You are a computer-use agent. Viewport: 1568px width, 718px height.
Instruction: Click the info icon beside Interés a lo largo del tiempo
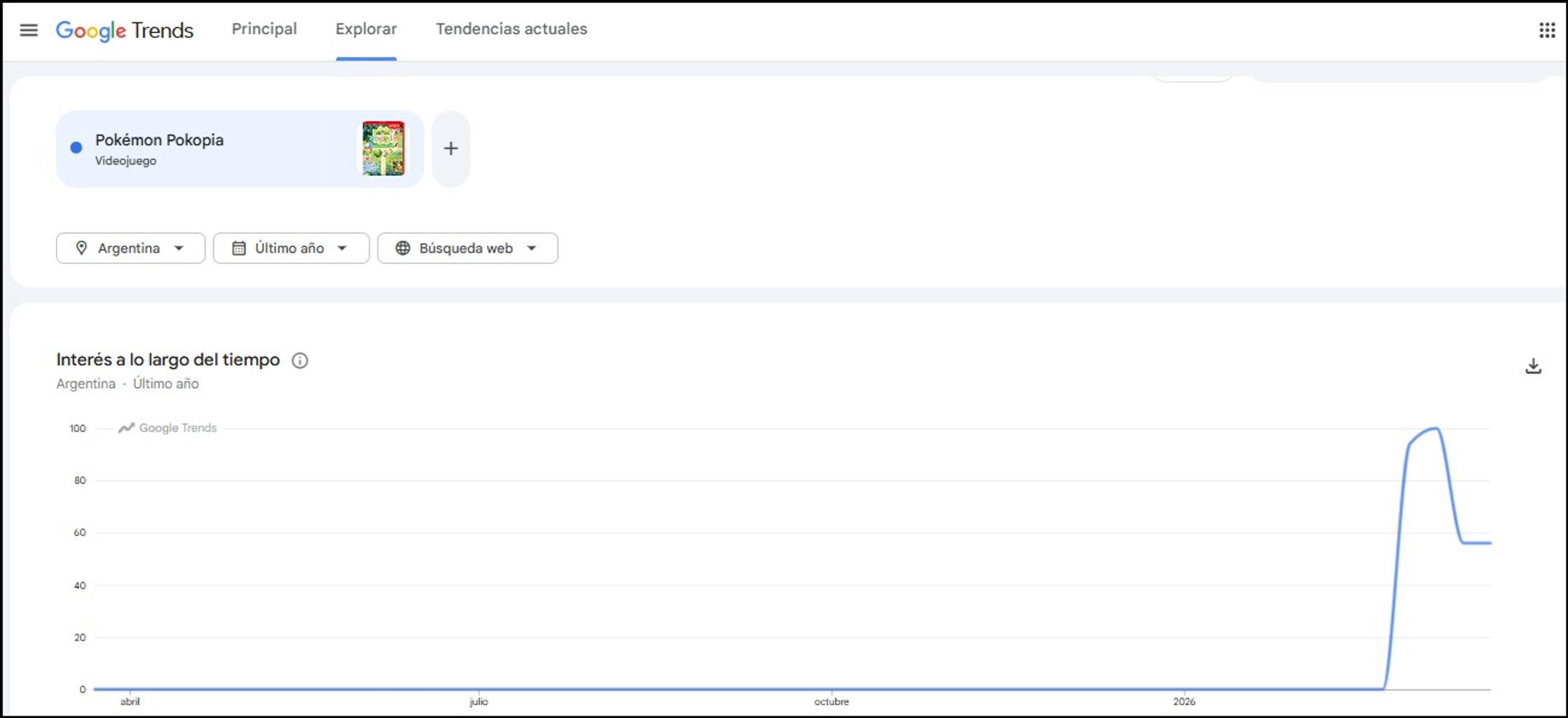pyautogui.click(x=300, y=360)
